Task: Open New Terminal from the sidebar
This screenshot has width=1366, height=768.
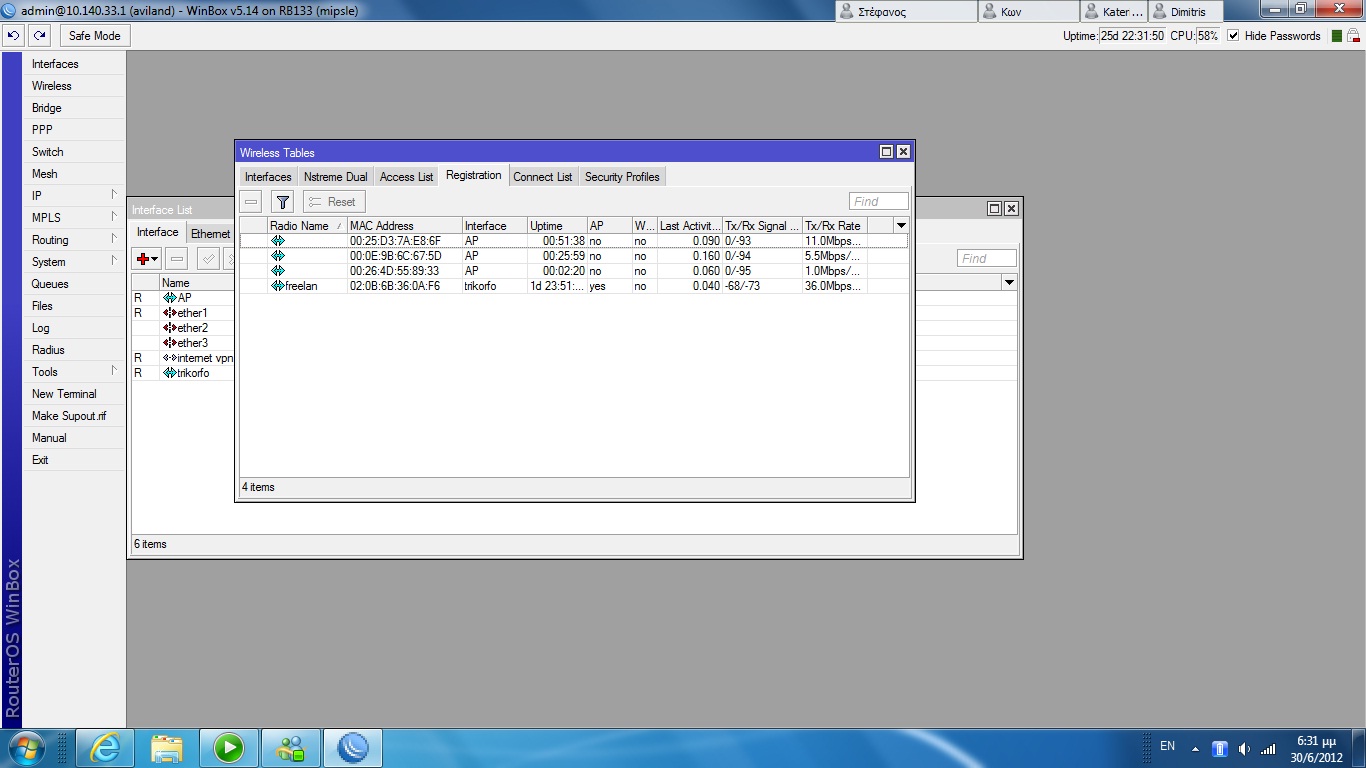Action: (64, 394)
